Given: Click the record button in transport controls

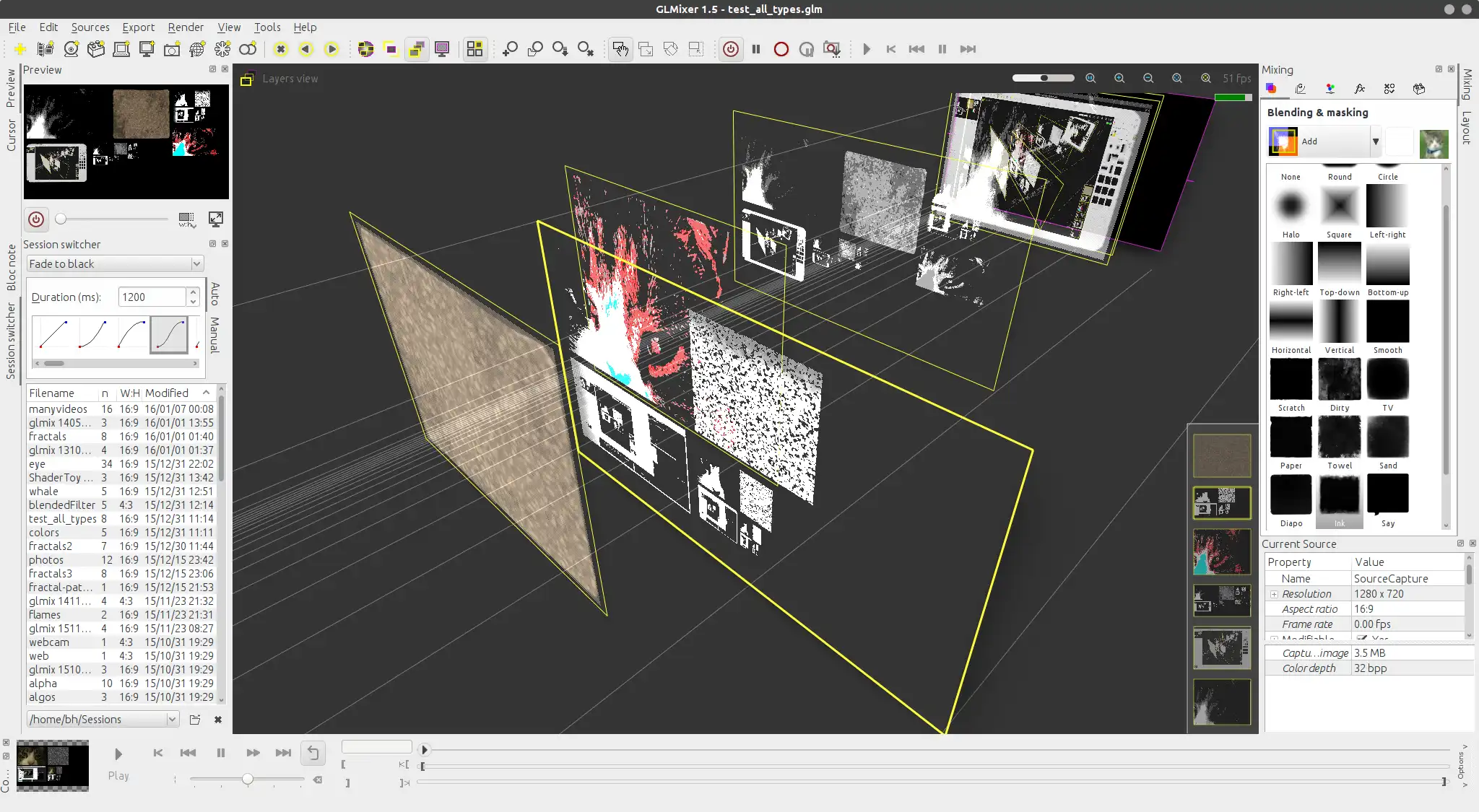Looking at the screenshot, I should (781, 48).
